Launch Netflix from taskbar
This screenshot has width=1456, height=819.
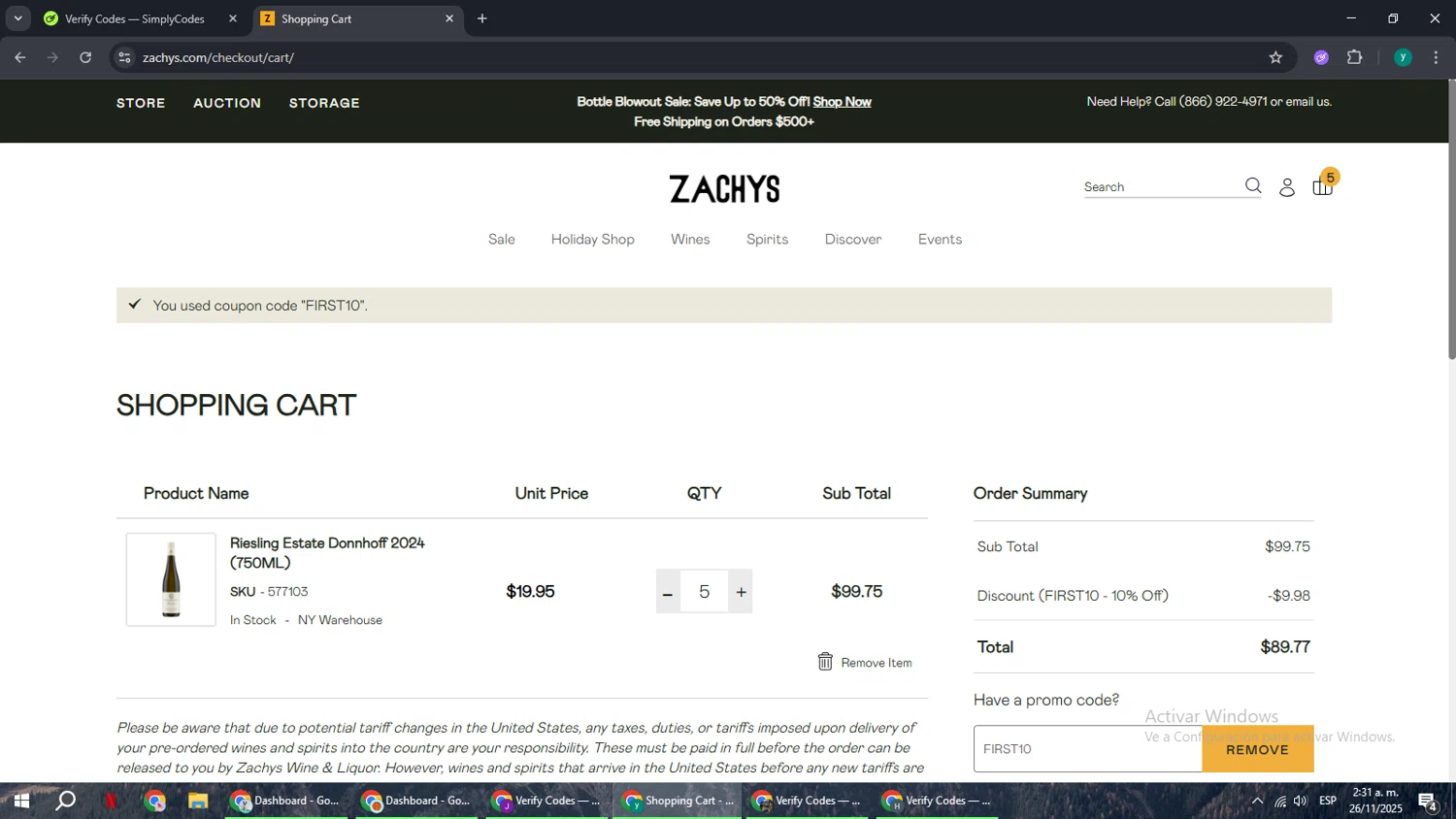112,802
